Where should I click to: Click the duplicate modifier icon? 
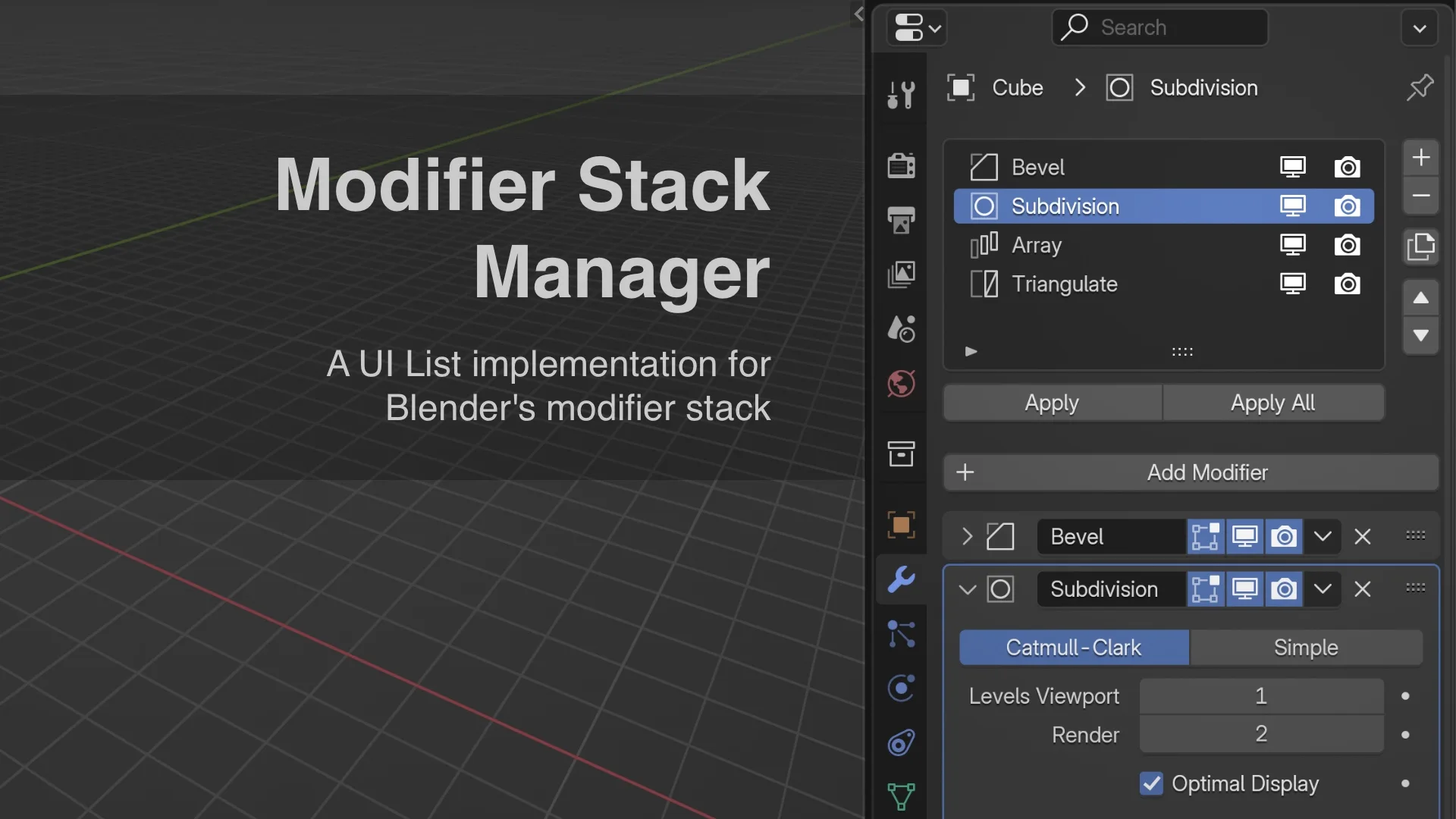coord(1421,246)
